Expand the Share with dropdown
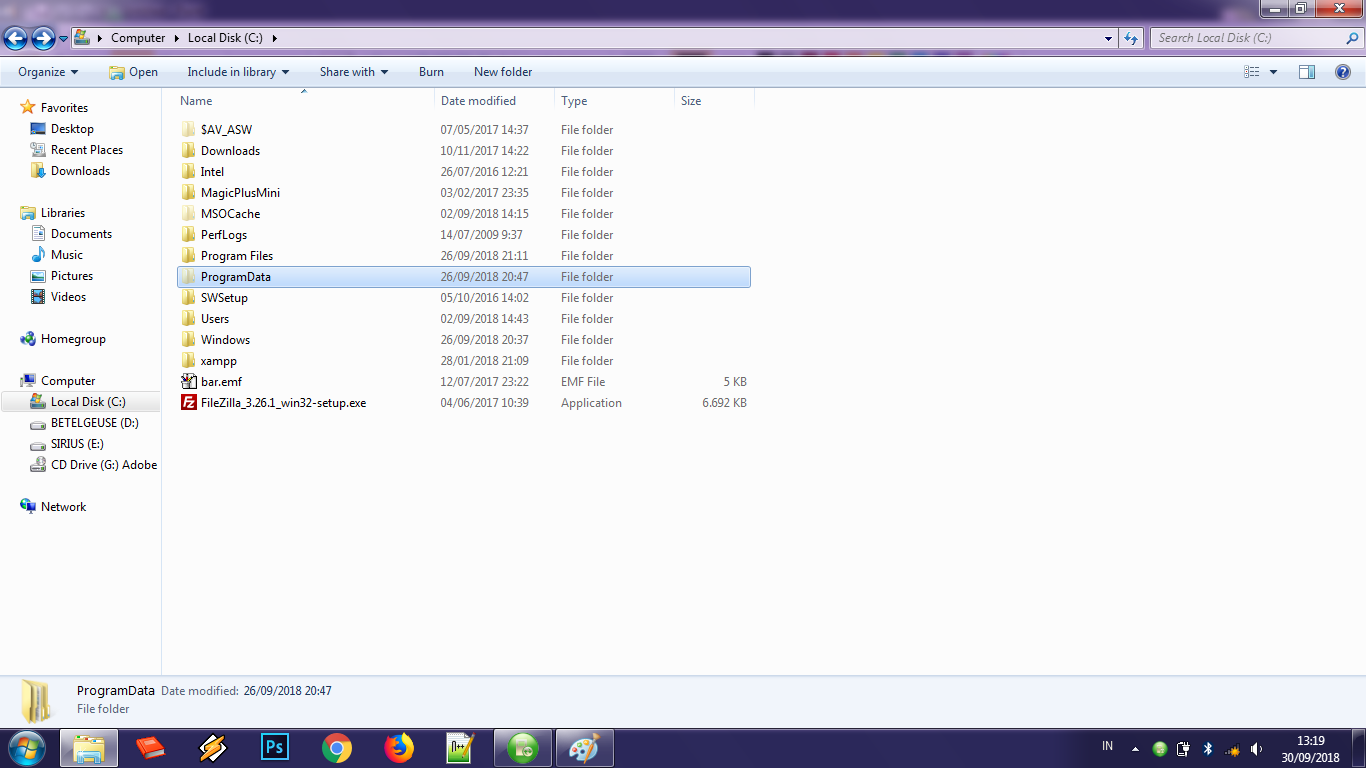 [x=352, y=71]
